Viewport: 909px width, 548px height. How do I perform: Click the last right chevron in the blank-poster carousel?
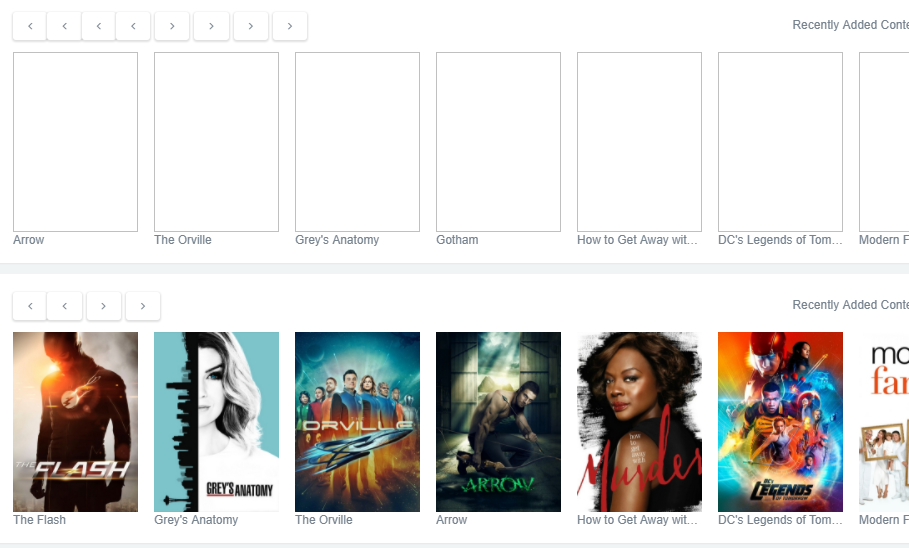pos(290,26)
